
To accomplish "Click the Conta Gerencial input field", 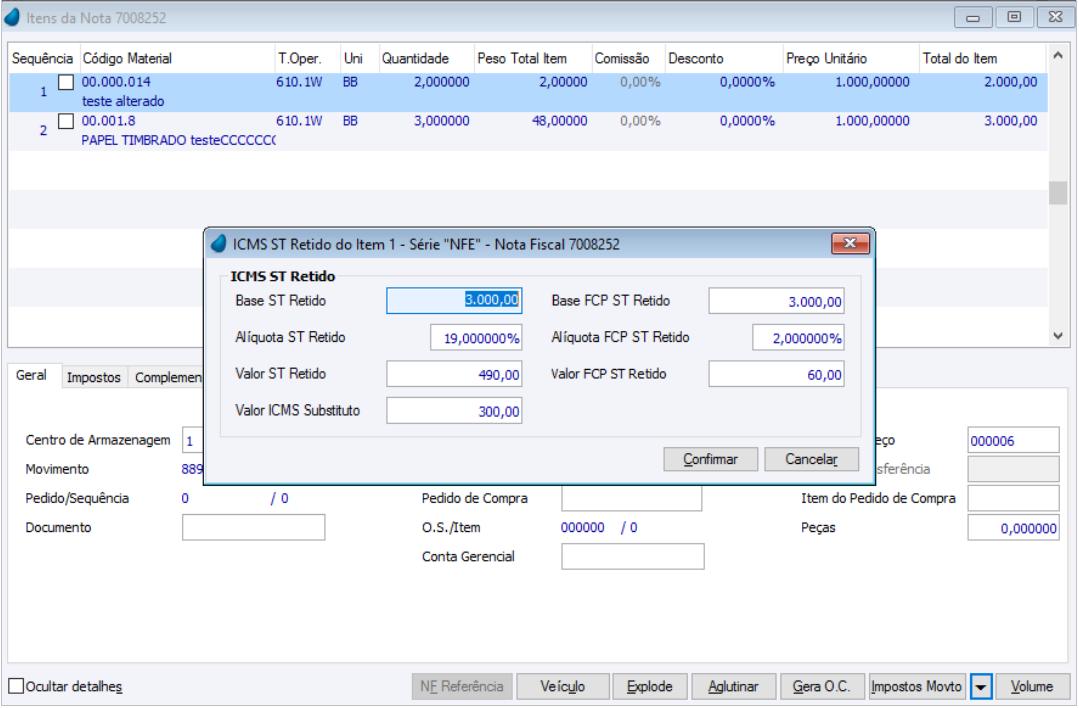I will (x=632, y=557).
